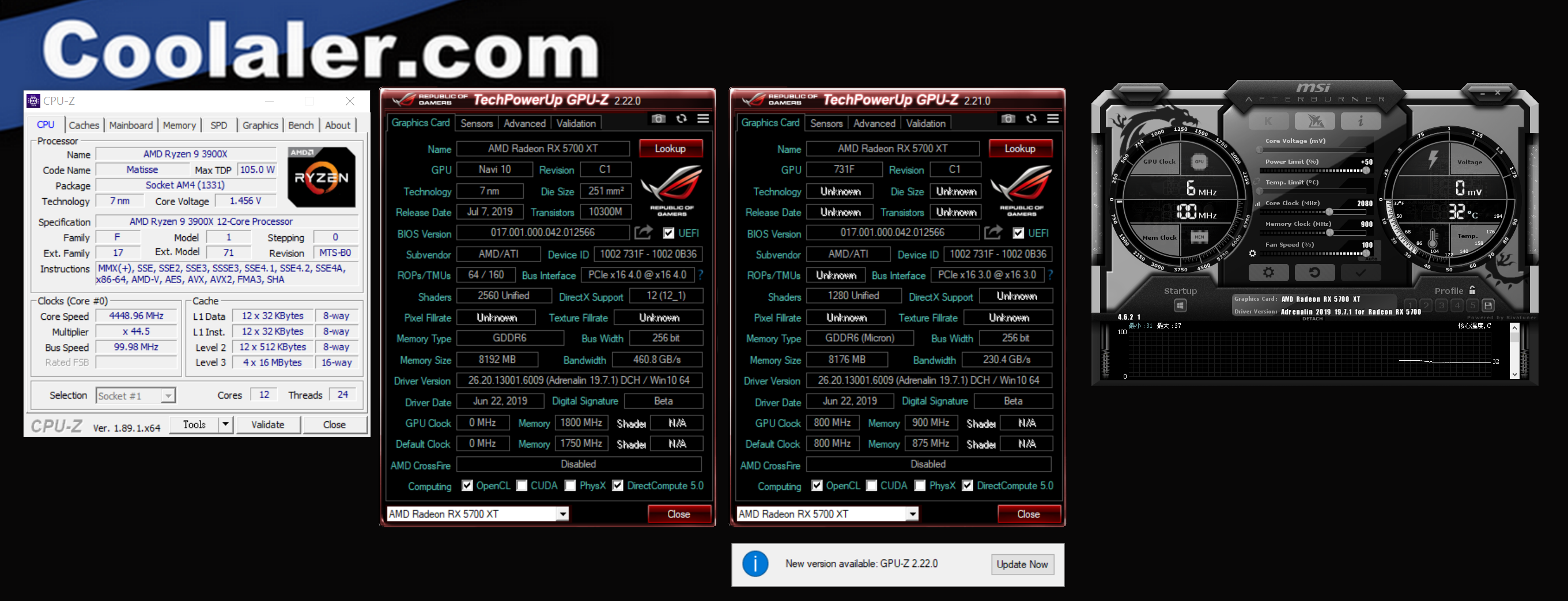The height and width of the screenshot is (601, 1568).
Task: Click the refresh icon in GPU-Z 2.22.0
Action: (681, 119)
